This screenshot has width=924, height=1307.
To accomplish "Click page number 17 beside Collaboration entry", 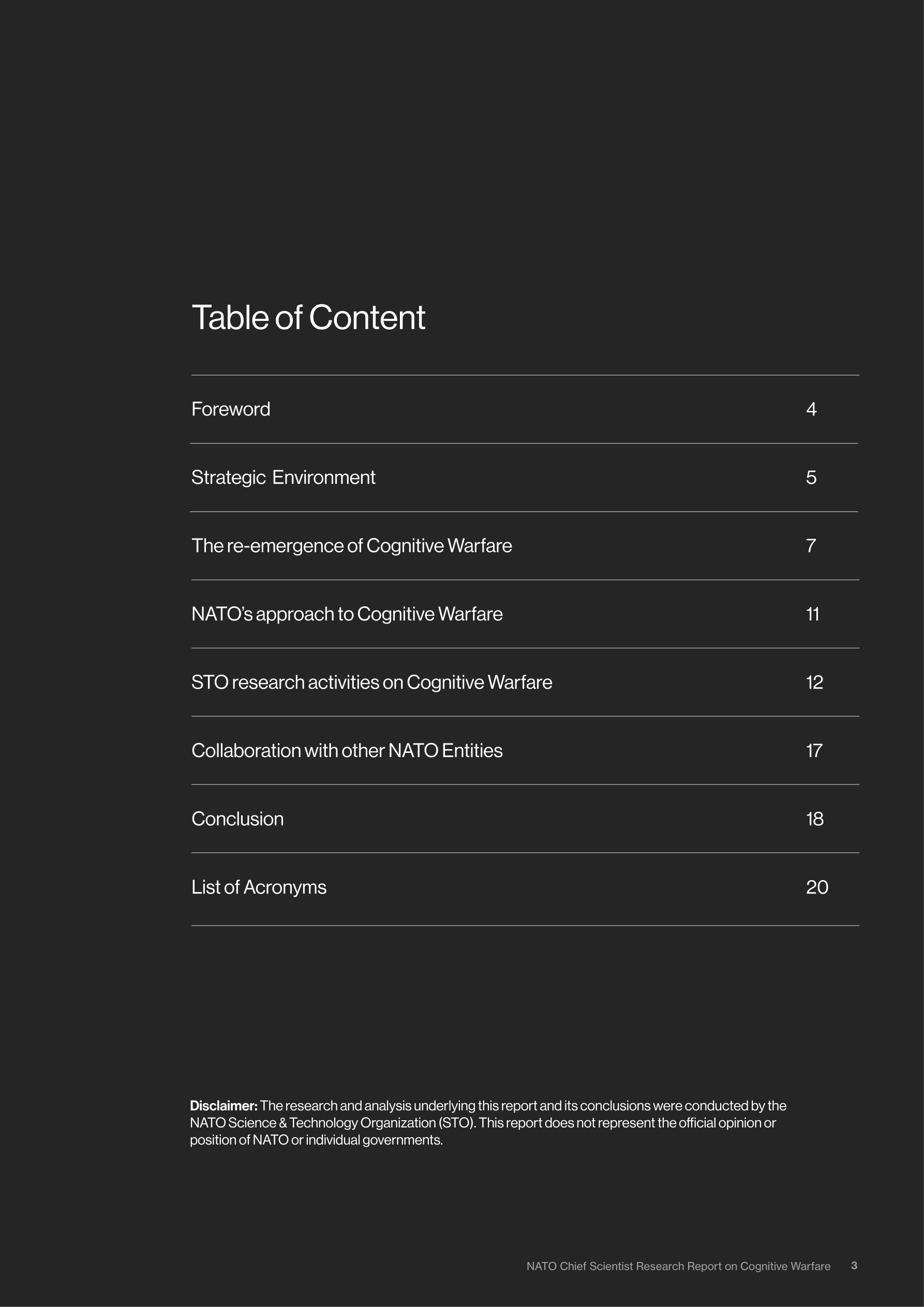I will click(814, 751).
